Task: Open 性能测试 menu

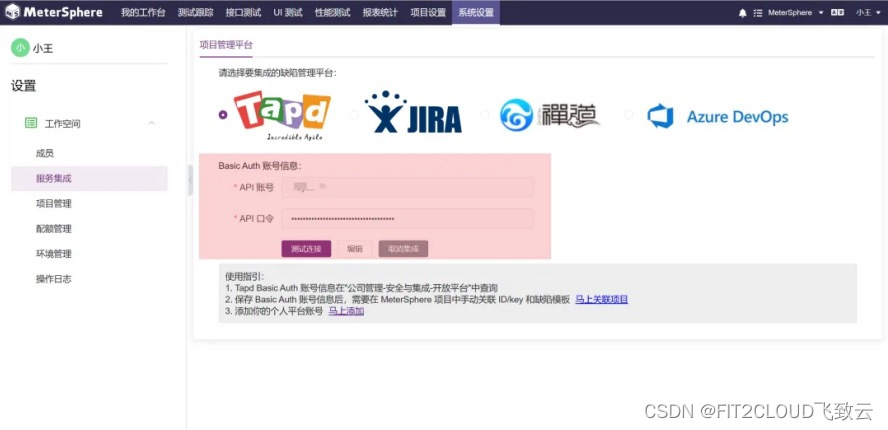Action: pos(332,12)
